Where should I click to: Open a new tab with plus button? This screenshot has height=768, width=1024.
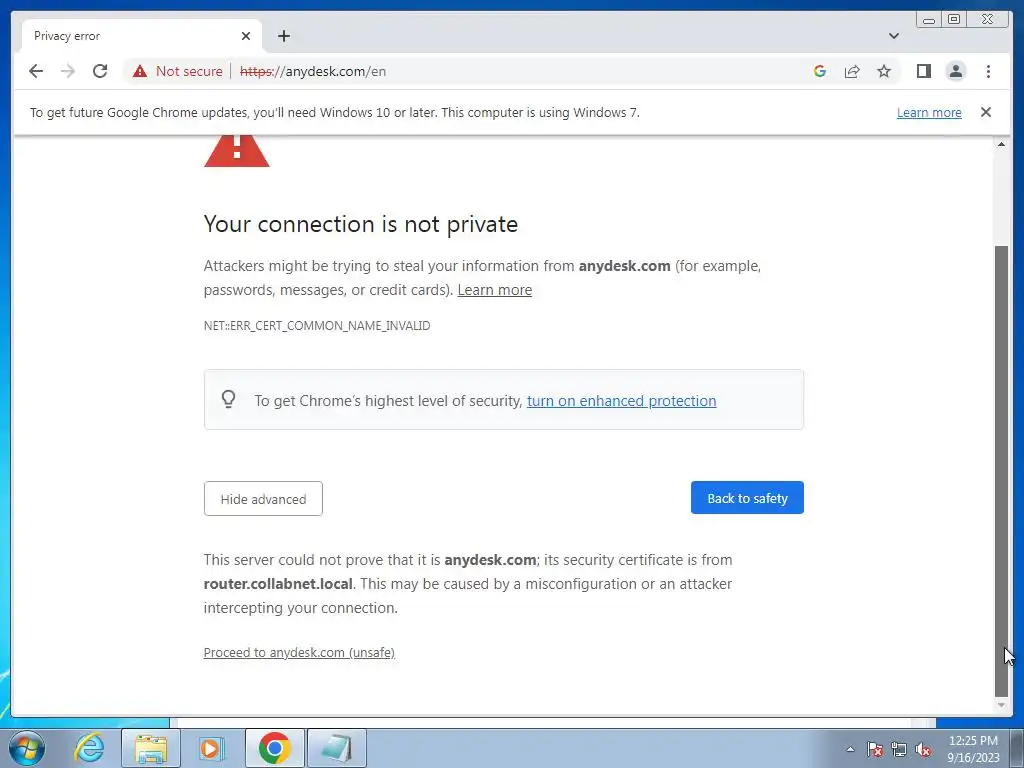pyautogui.click(x=283, y=36)
